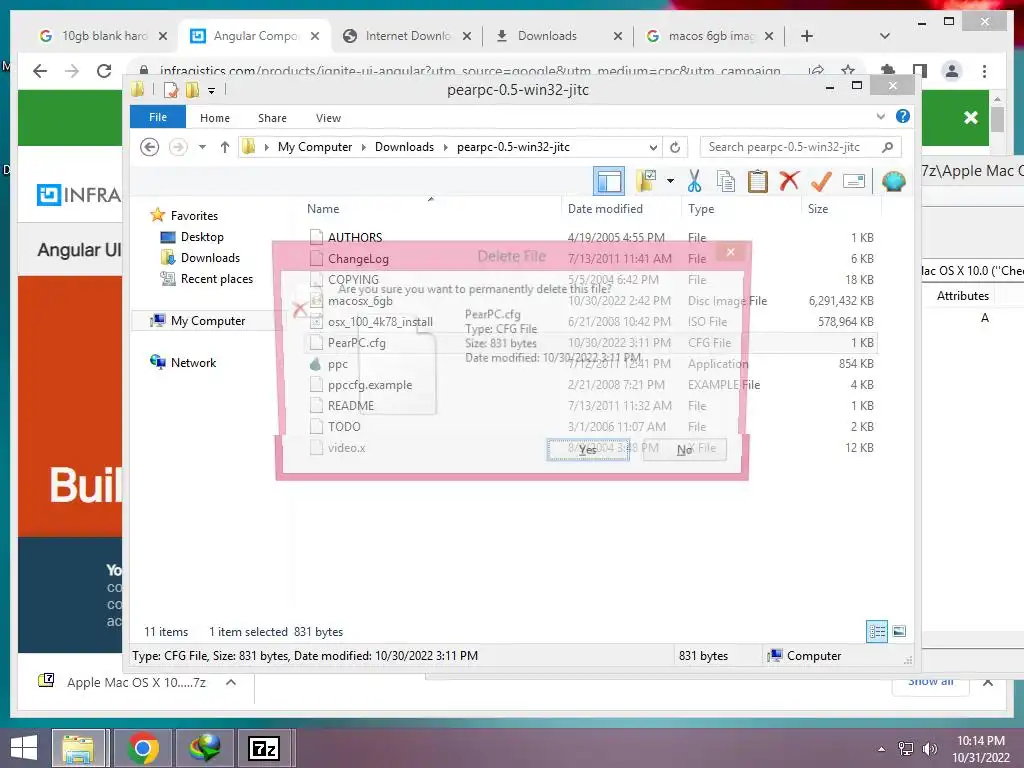The image size is (1024, 768).
Task: Open recent locations dropdown arrow
Action: [202, 147]
